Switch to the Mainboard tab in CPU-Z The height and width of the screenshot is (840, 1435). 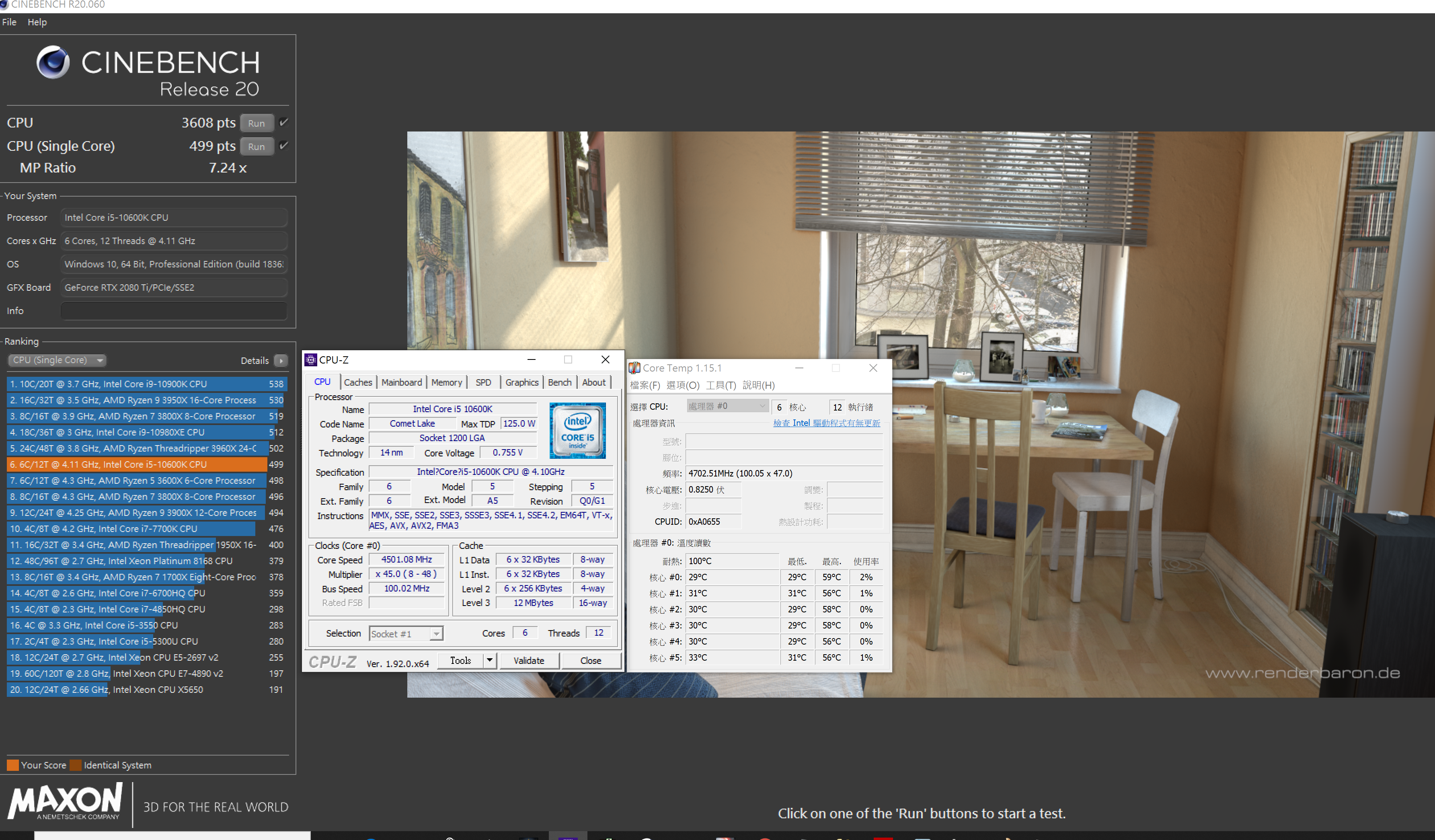coord(401,382)
